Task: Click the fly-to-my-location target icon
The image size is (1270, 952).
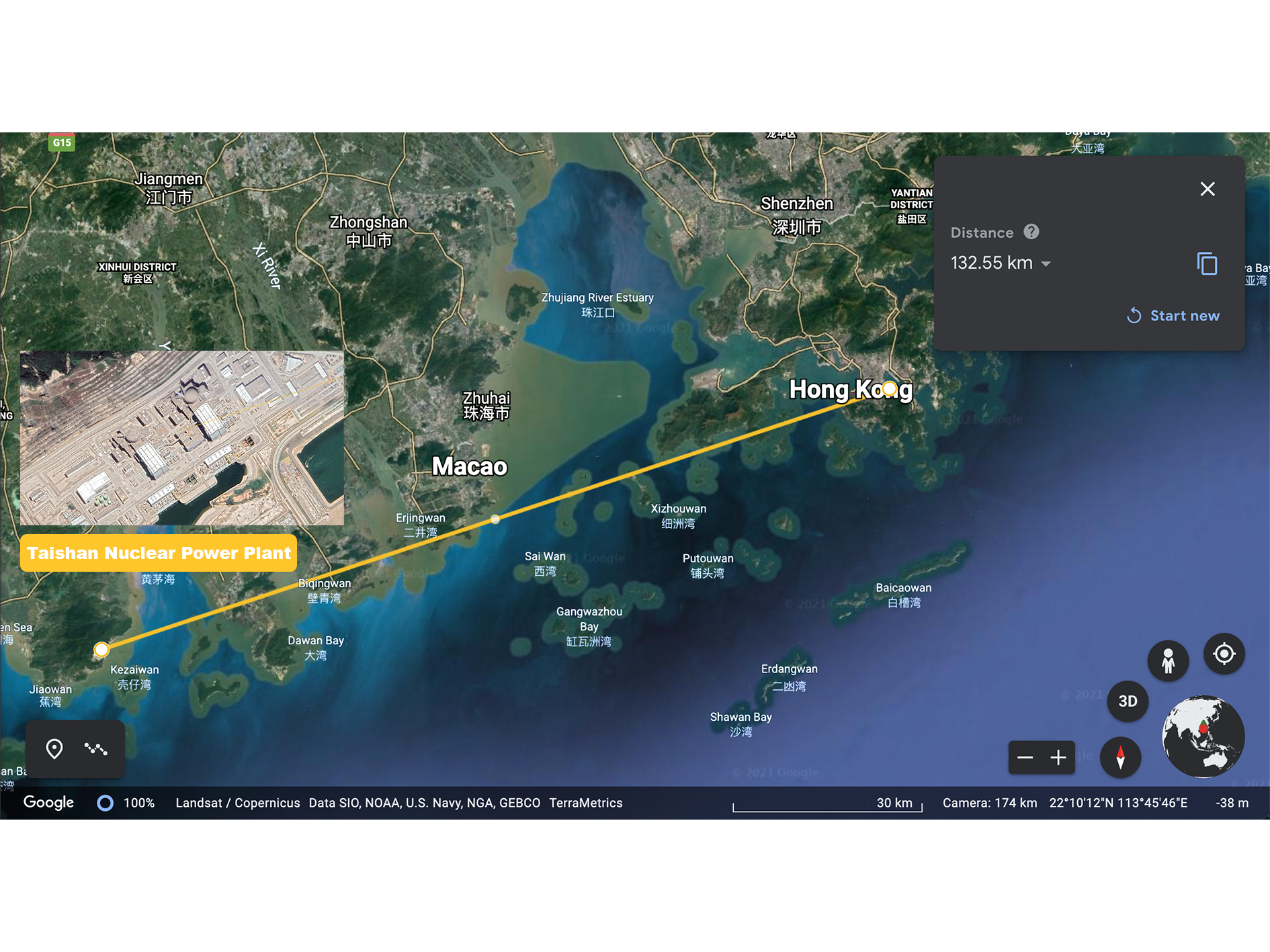Action: [x=1224, y=654]
